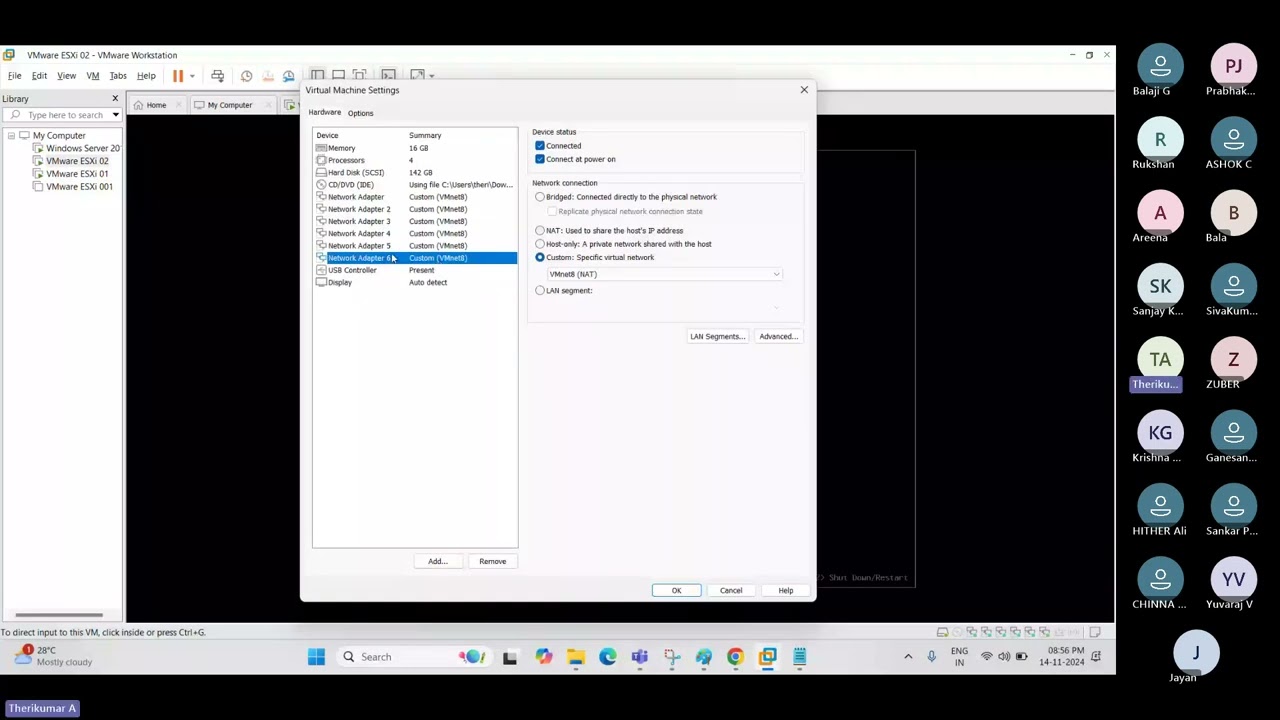Click the Help button in settings dialog
The image size is (1280, 720).
786,591
